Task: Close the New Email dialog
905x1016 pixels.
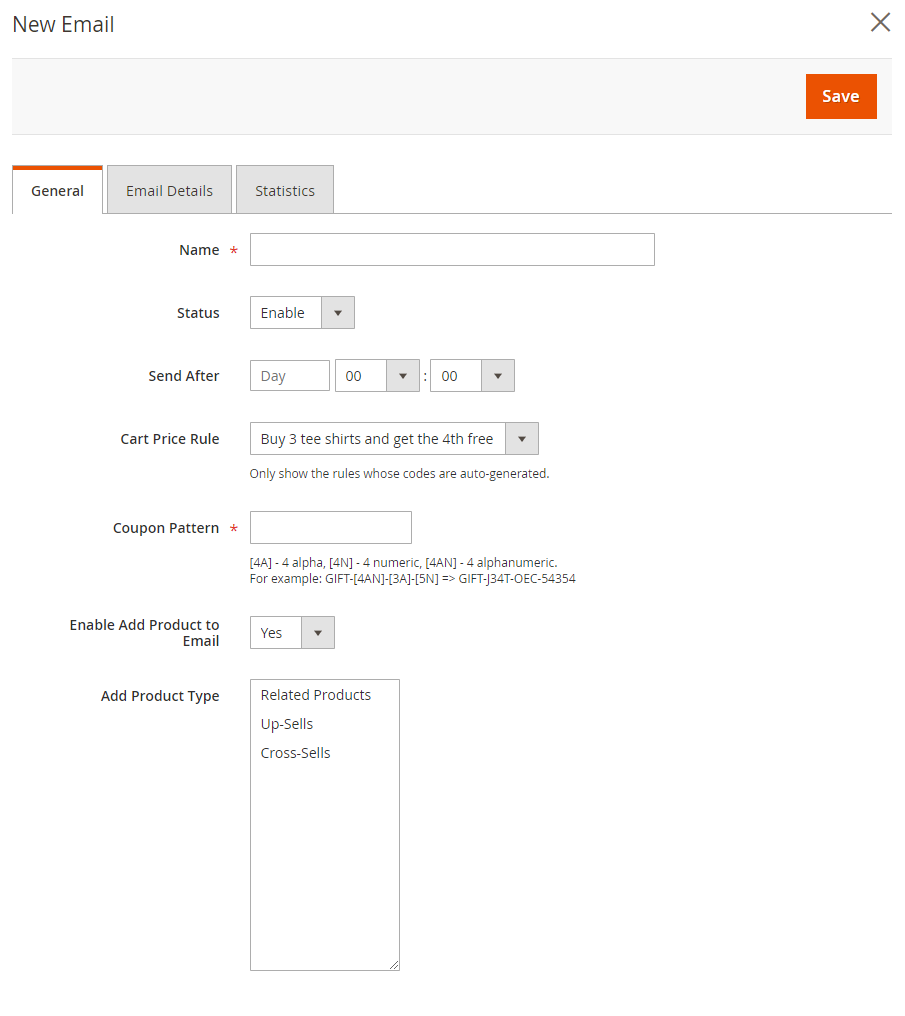Action: (x=880, y=22)
